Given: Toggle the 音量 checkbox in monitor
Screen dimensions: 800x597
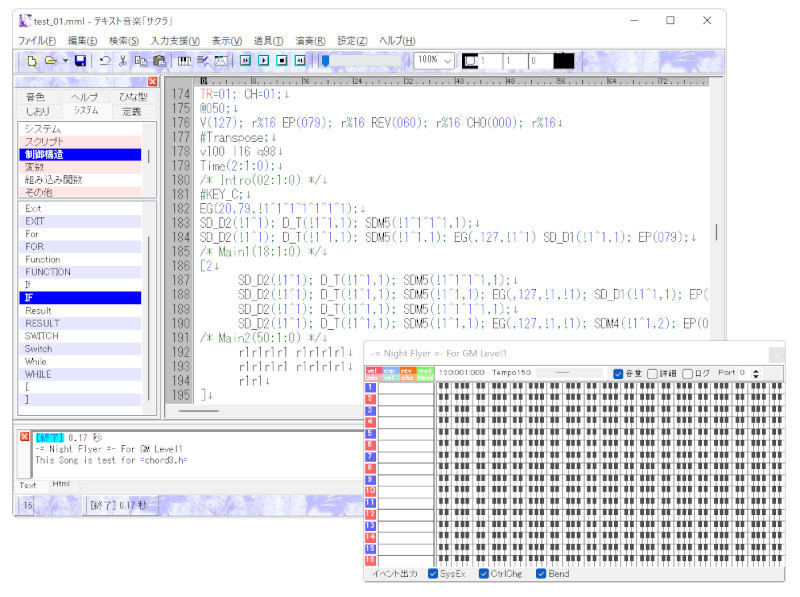Looking at the screenshot, I should pyautogui.click(x=617, y=373).
